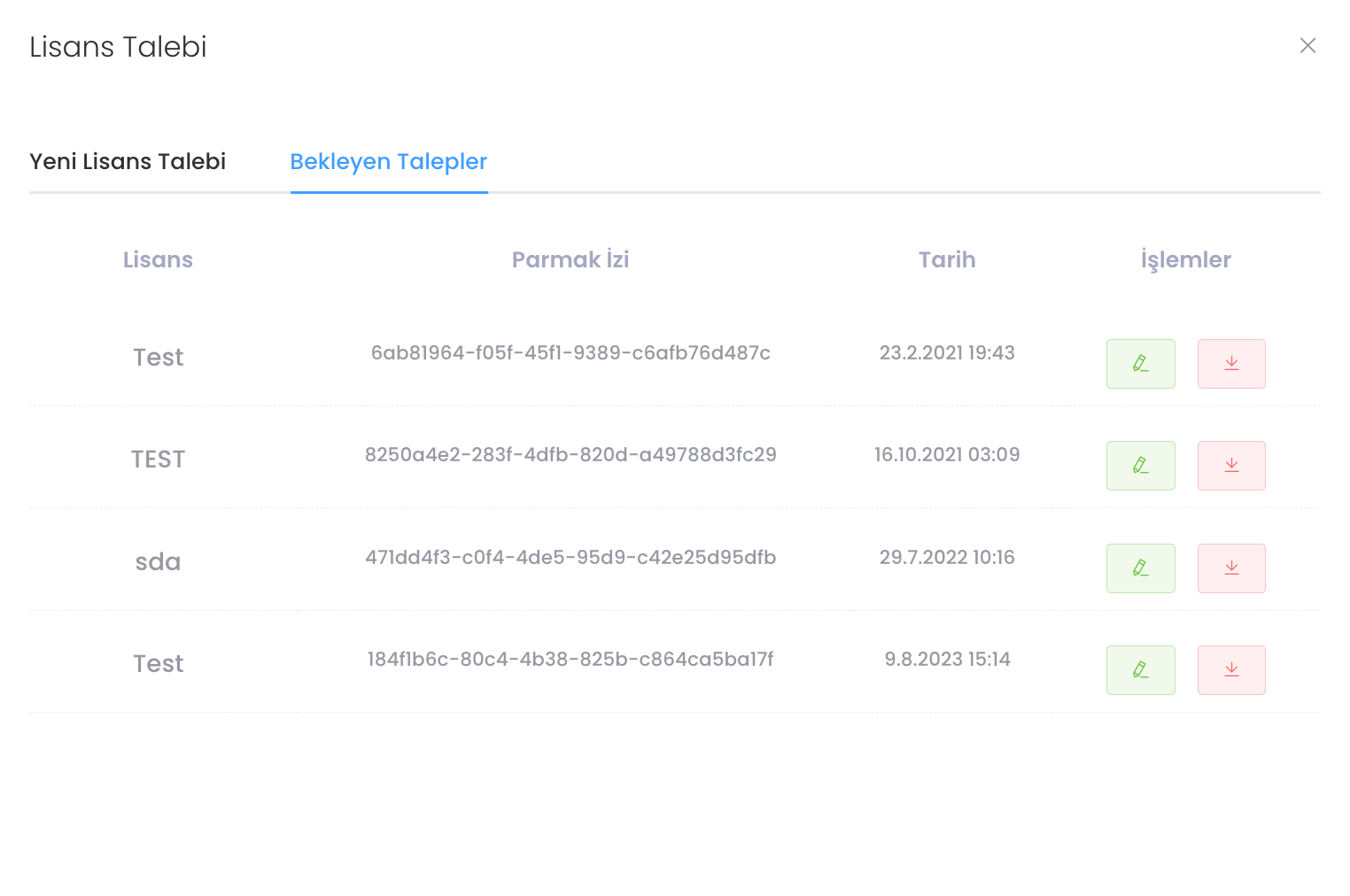
Task: Click the Parmak İzi column header
Action: pyautogui.click(x=570, y=259)
